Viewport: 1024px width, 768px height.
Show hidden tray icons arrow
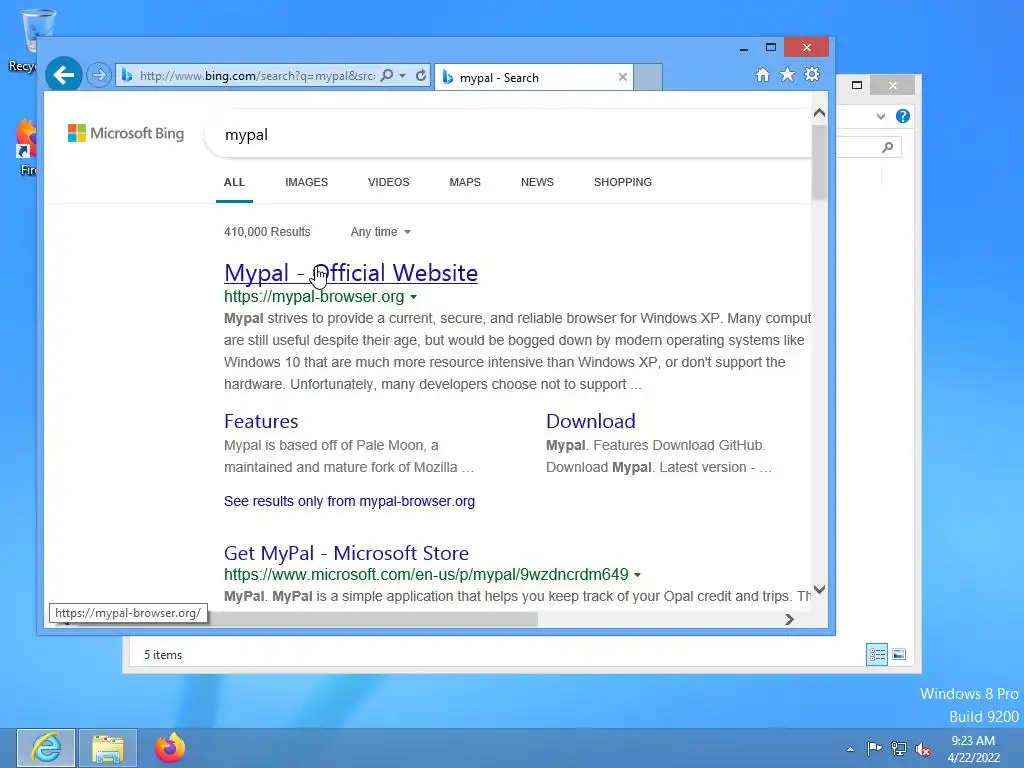[x=850, y=749]
